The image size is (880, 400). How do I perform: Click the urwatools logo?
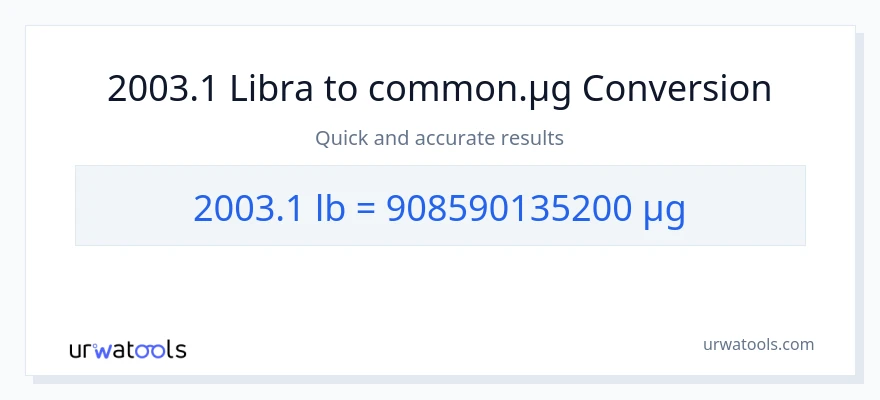[x=127, y=349]
